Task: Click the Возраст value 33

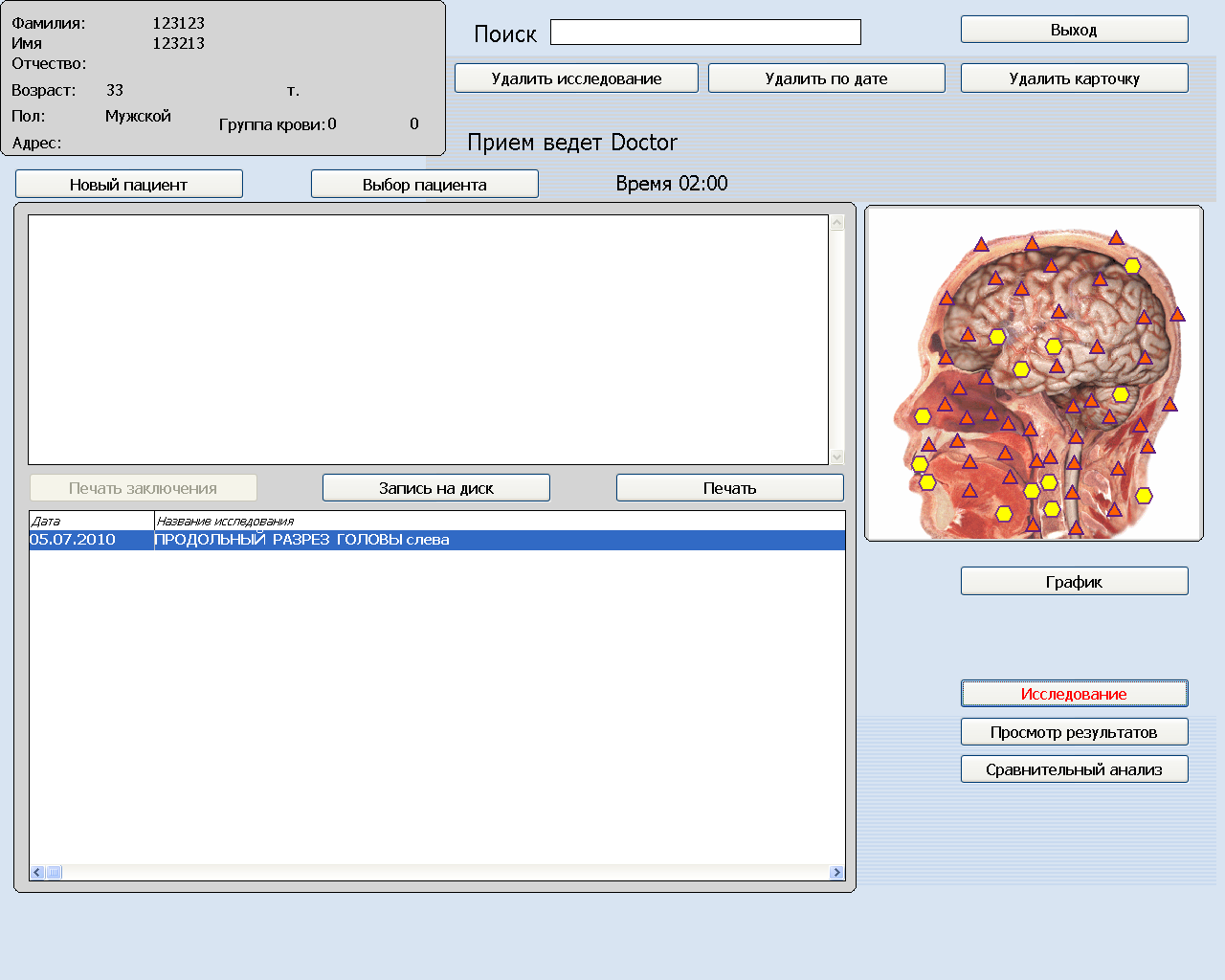Action: click(x=115, y=90)
